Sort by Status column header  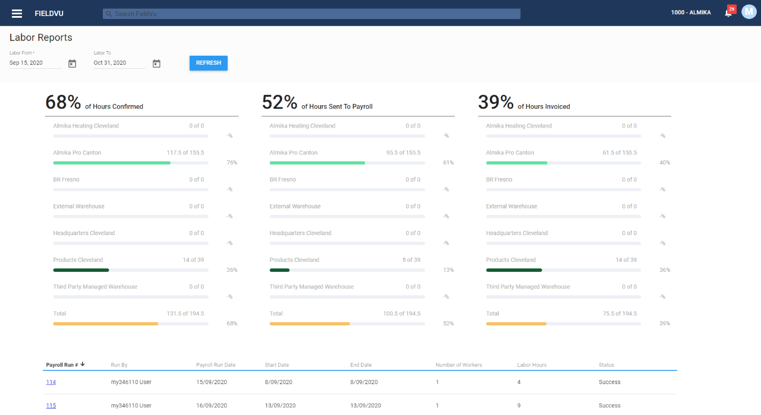click(x=606, y=365)
